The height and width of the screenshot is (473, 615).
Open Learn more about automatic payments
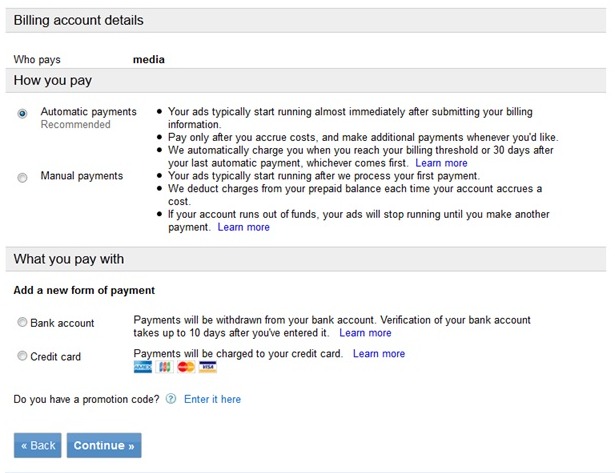tap(441, 163)
